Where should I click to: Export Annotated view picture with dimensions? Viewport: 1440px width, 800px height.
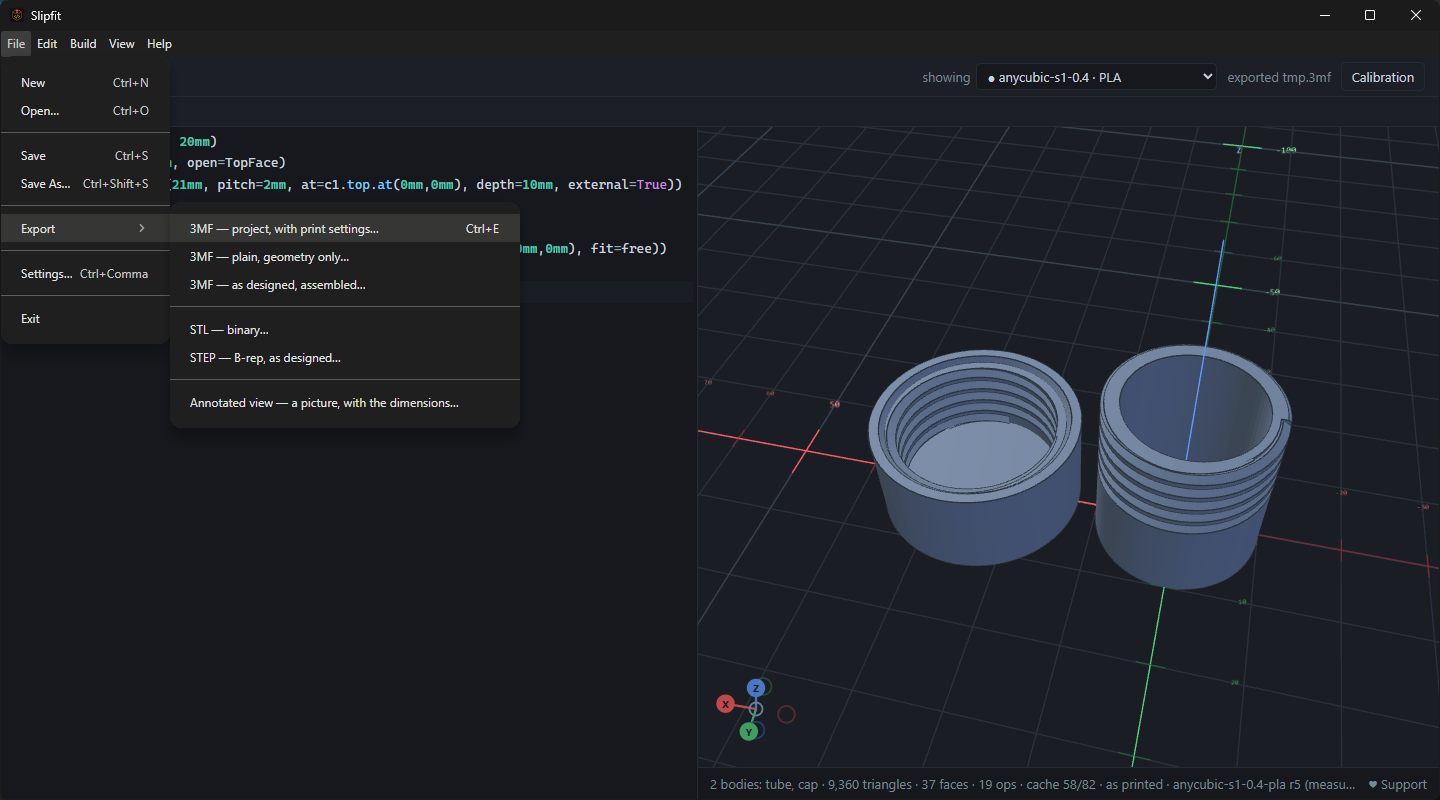tap(345, 403)
